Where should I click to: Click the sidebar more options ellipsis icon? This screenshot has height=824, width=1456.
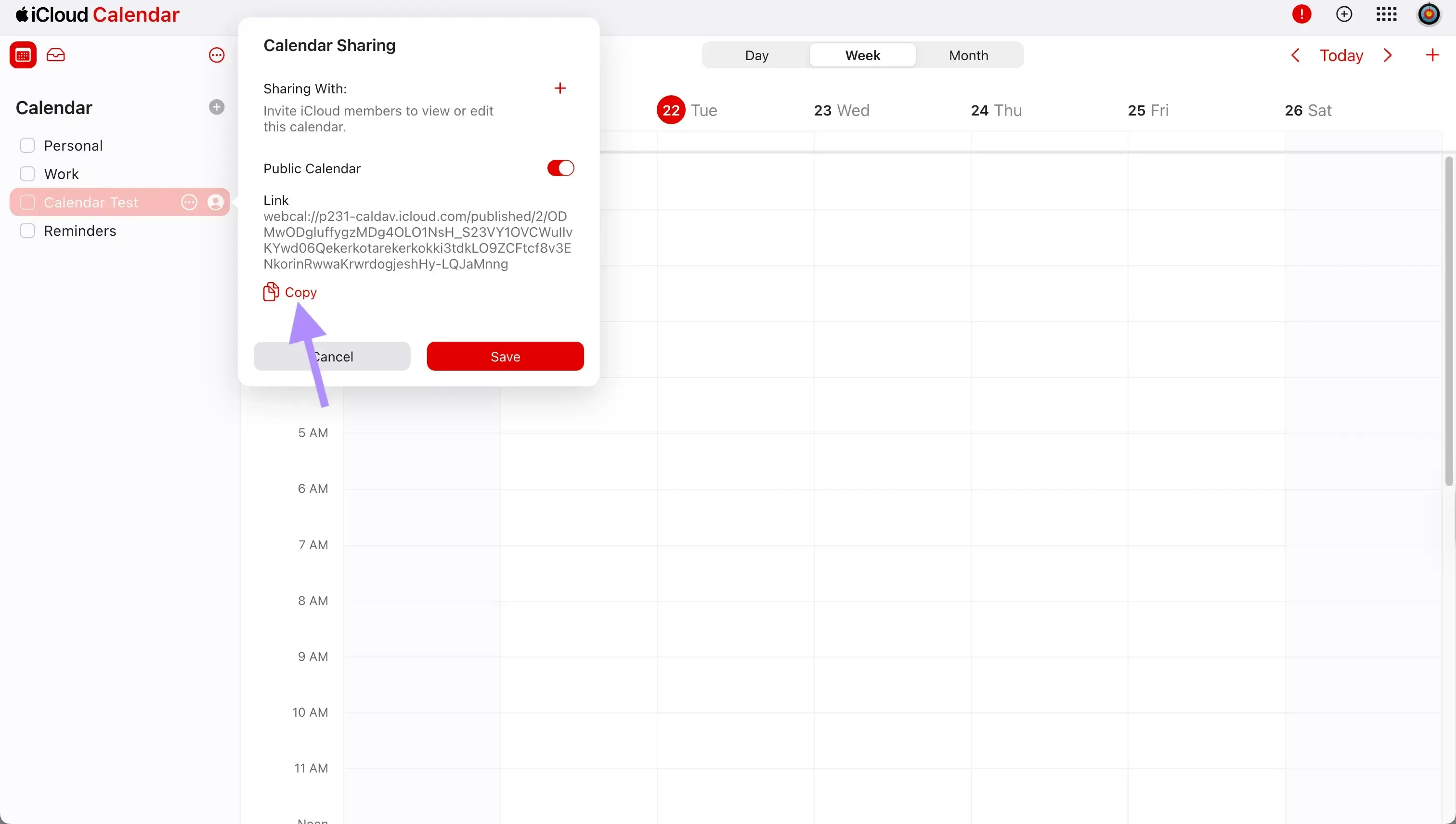pyautogui.click(x=216, y=55)
